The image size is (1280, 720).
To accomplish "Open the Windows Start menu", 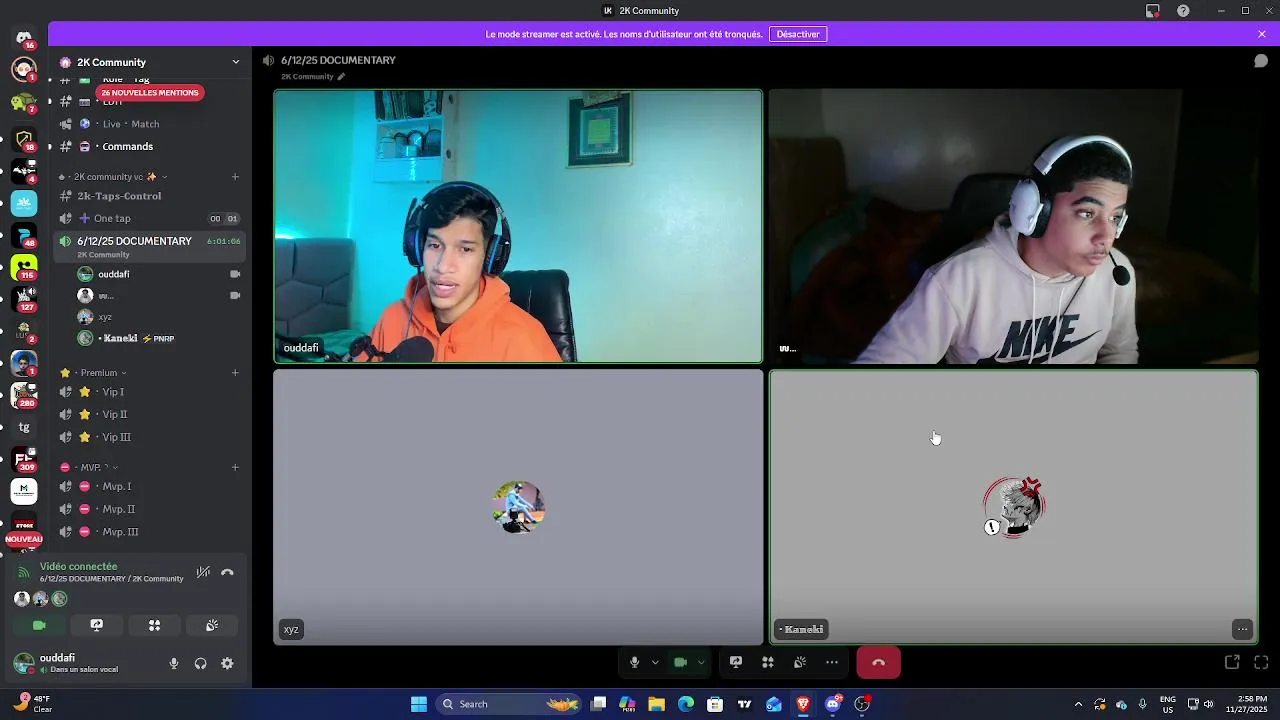I will click(419, 704).
